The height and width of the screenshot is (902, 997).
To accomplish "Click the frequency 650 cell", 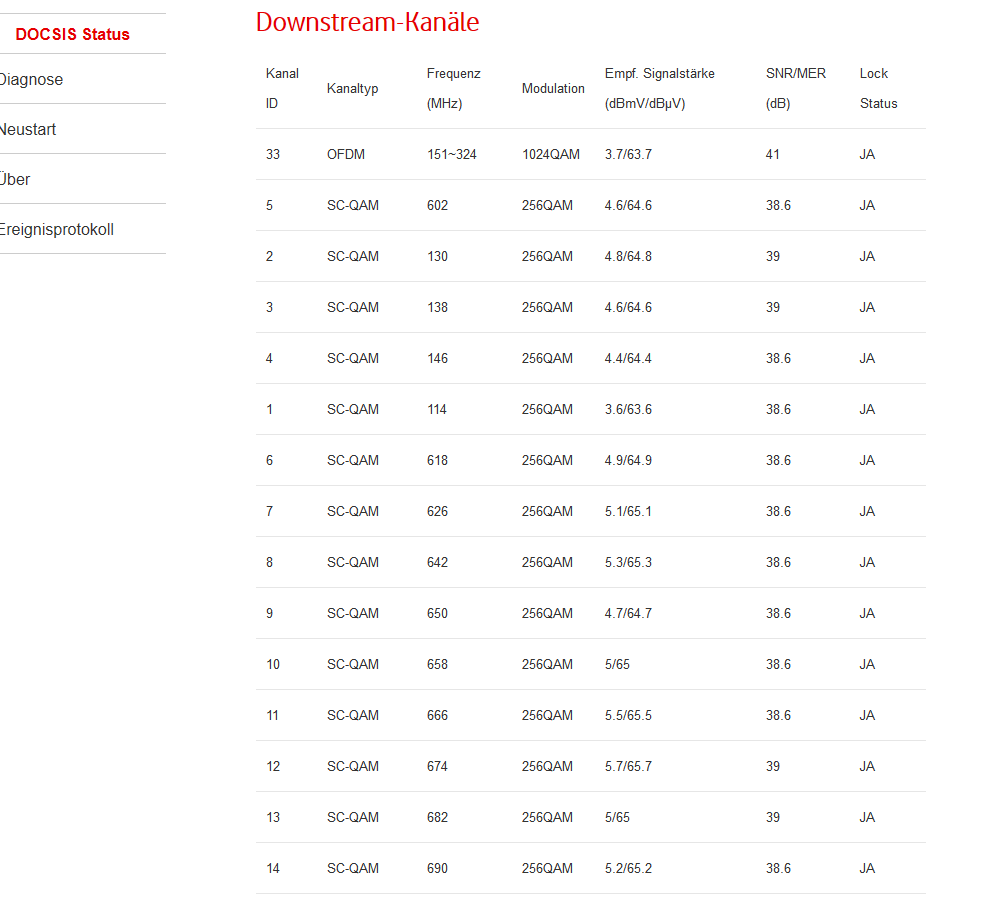I will point(437,613).
